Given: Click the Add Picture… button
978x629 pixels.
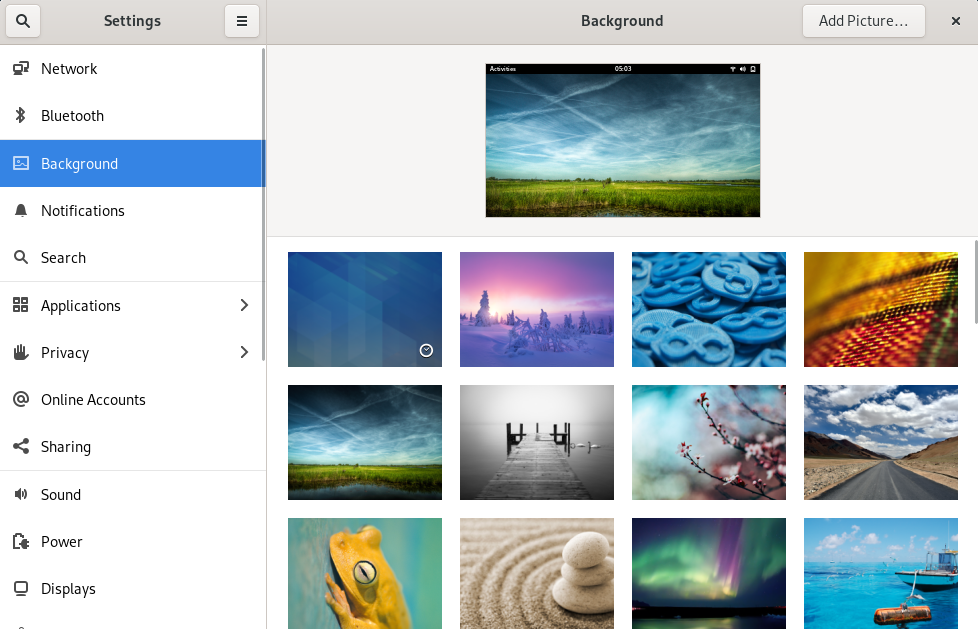Looking at the screenshot, I should coord(863,21).
